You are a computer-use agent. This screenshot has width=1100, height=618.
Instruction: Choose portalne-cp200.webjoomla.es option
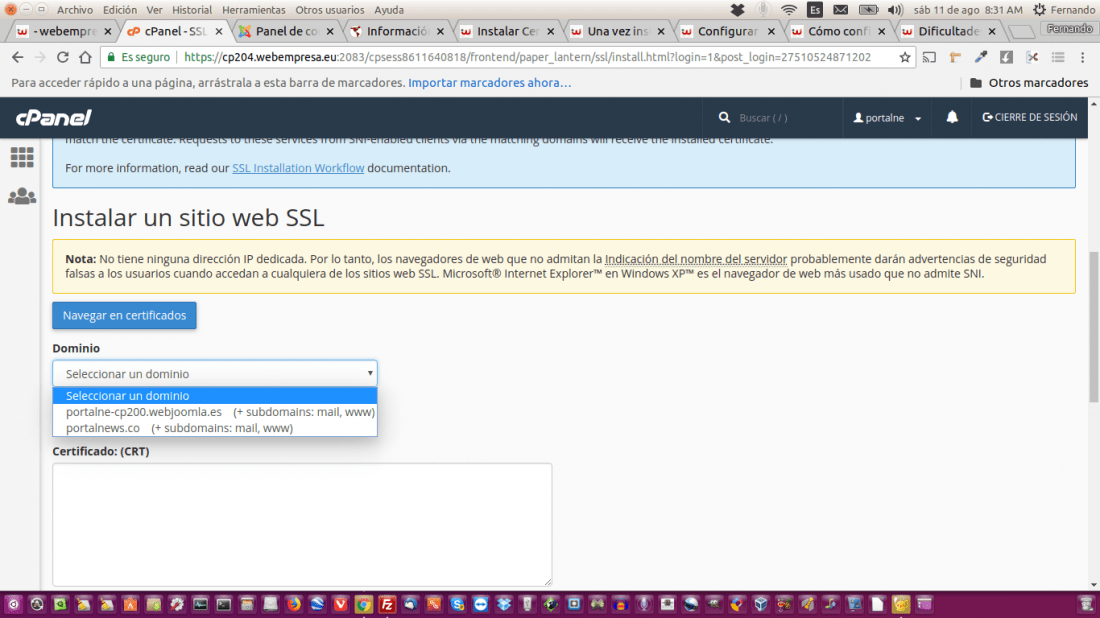point(215,412)
